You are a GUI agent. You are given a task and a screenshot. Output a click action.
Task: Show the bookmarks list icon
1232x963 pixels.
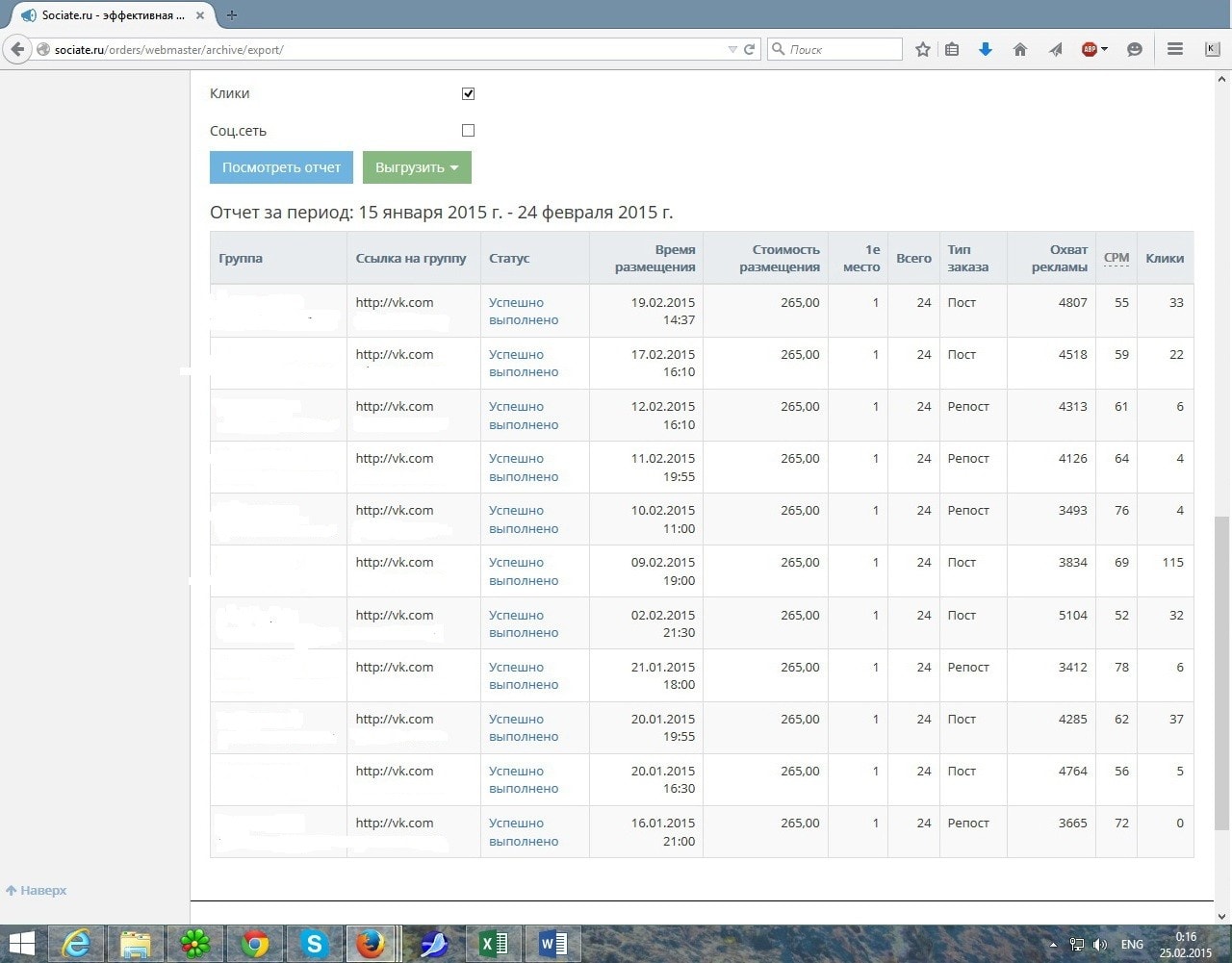point(952,49)
